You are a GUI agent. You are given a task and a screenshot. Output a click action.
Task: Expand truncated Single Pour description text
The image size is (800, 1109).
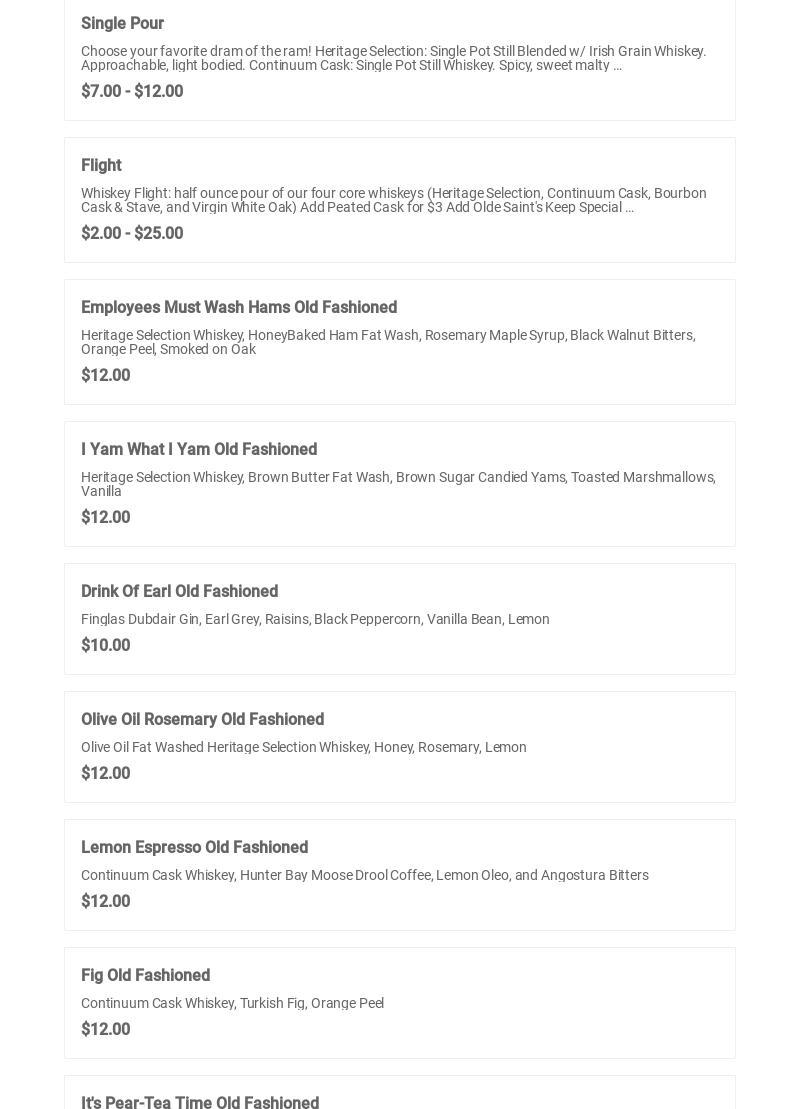tap(617, 65)
